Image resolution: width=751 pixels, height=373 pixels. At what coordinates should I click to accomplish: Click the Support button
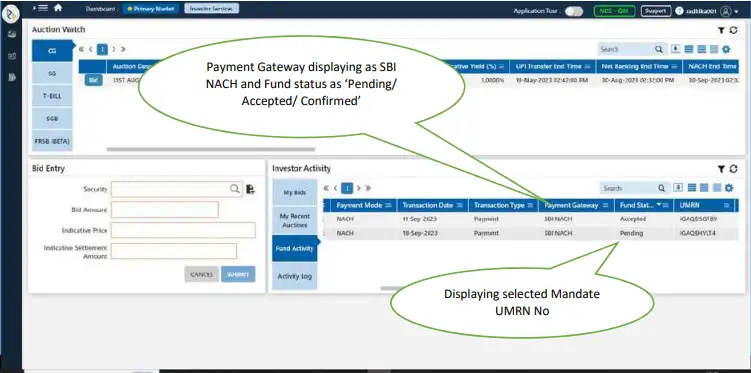656,11
